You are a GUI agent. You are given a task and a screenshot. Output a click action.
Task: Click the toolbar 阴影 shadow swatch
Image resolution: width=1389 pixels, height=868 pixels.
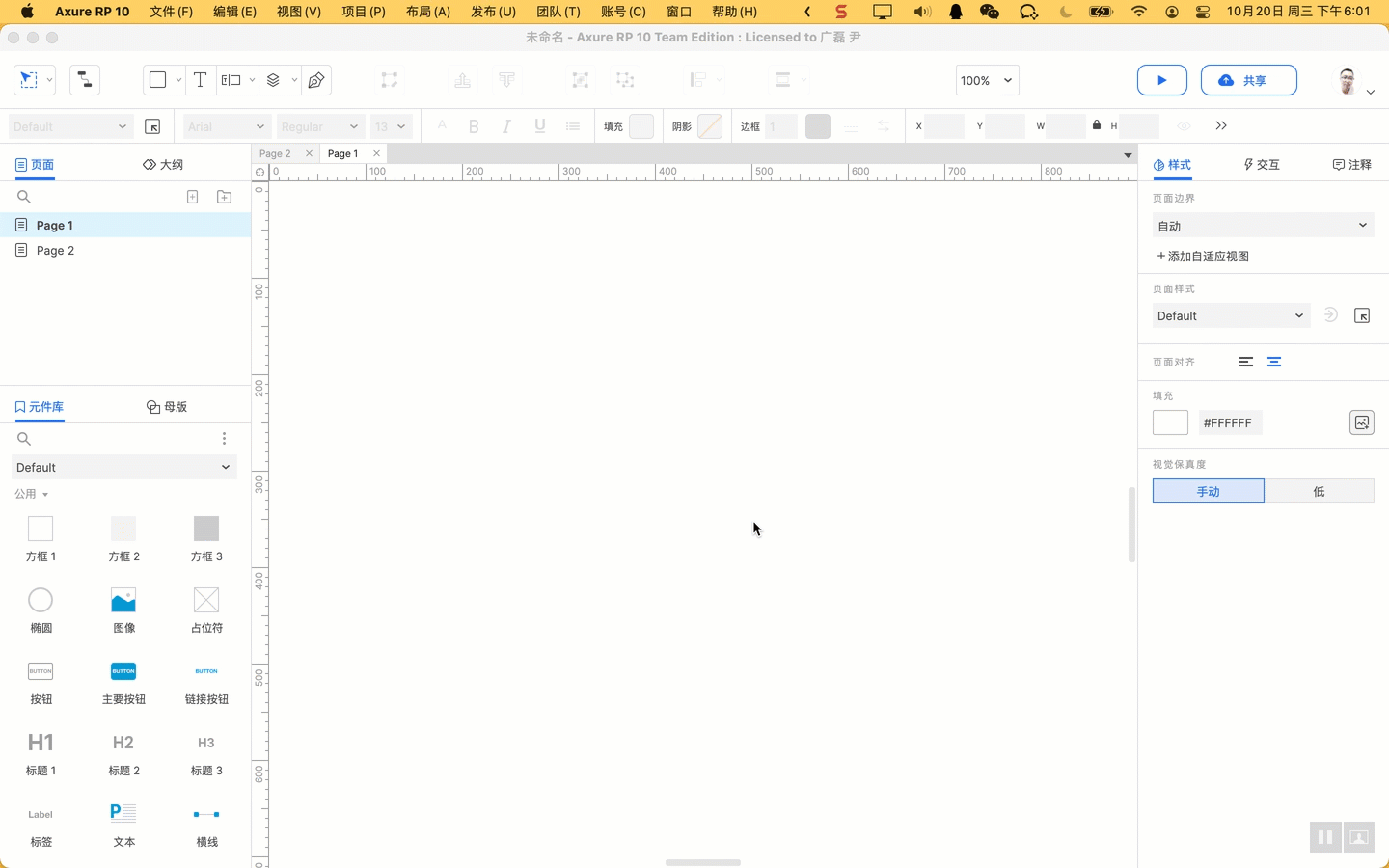coord(710,126)
